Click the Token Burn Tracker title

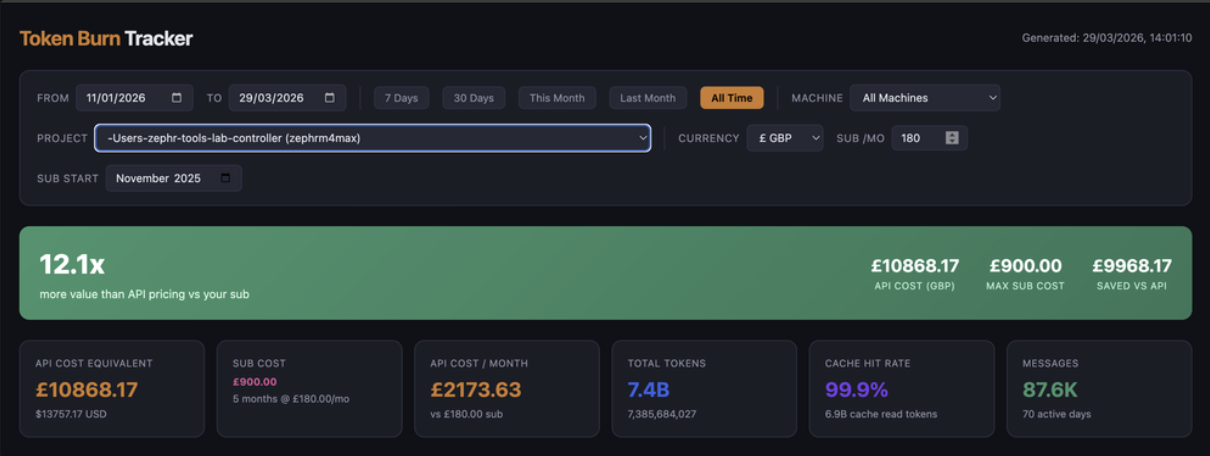tap(106, 39)
